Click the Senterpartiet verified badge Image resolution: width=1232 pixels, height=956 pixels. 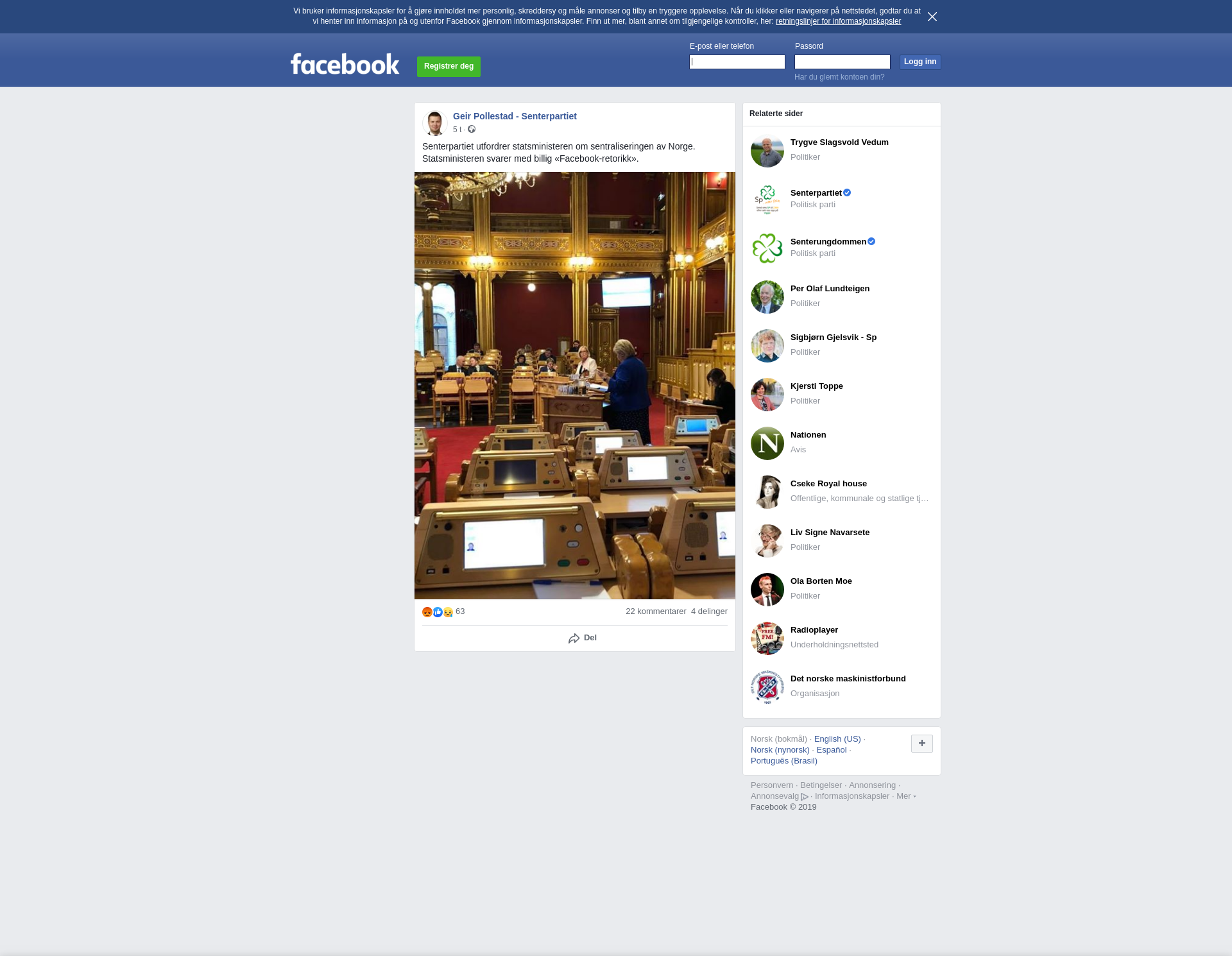pyautogui.click(x=847, y=192)
